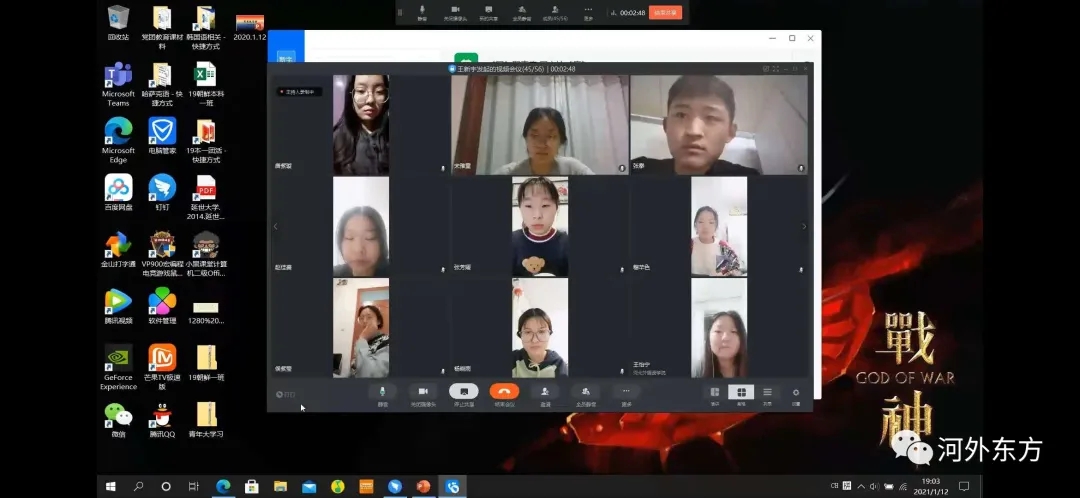Screen dimensions: 1080x498
Task: Click the orange end meeting hang-up button
Action: (x=504, y=392)
